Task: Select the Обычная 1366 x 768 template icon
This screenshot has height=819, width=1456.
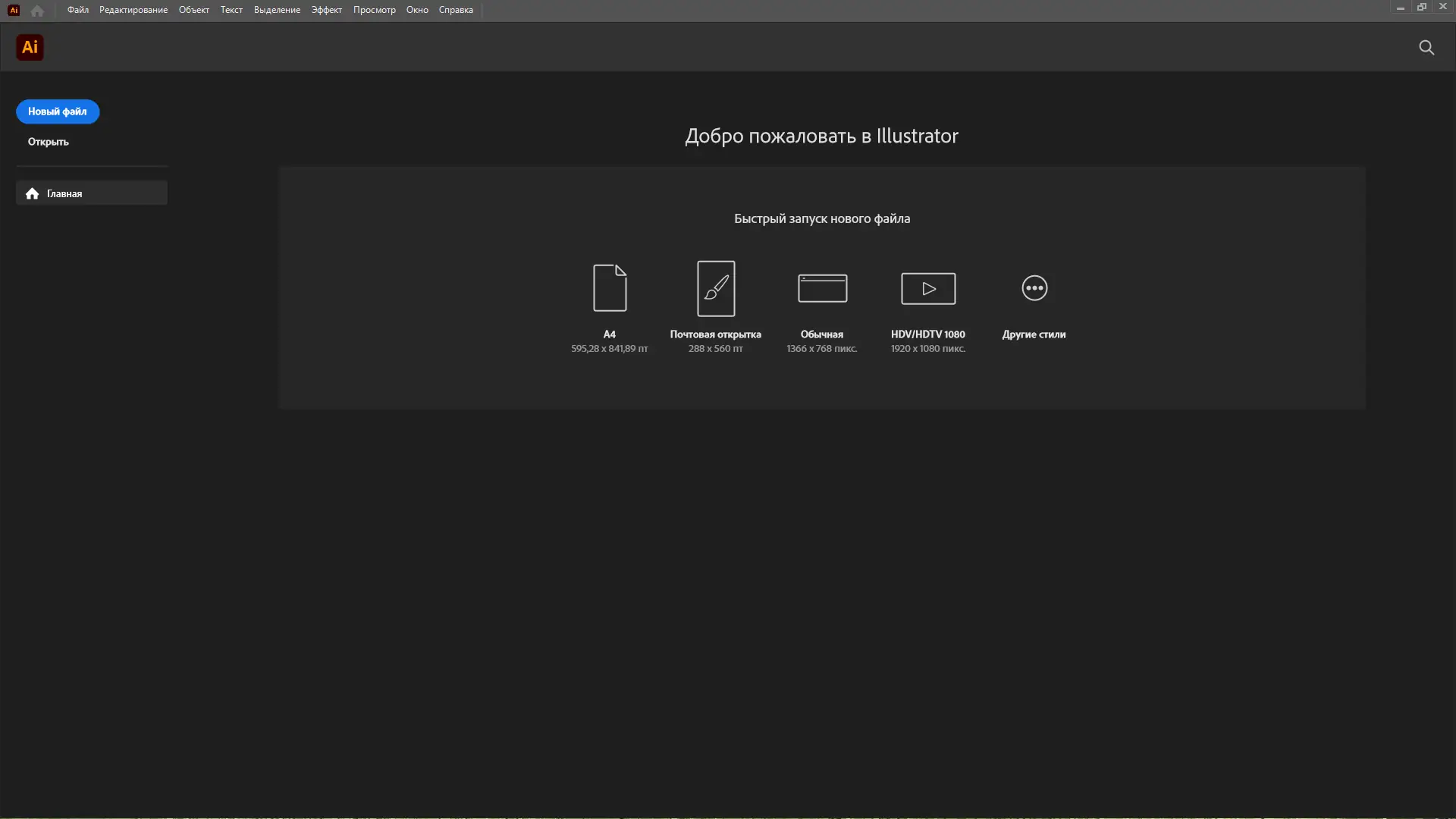Action: [821, 288]
